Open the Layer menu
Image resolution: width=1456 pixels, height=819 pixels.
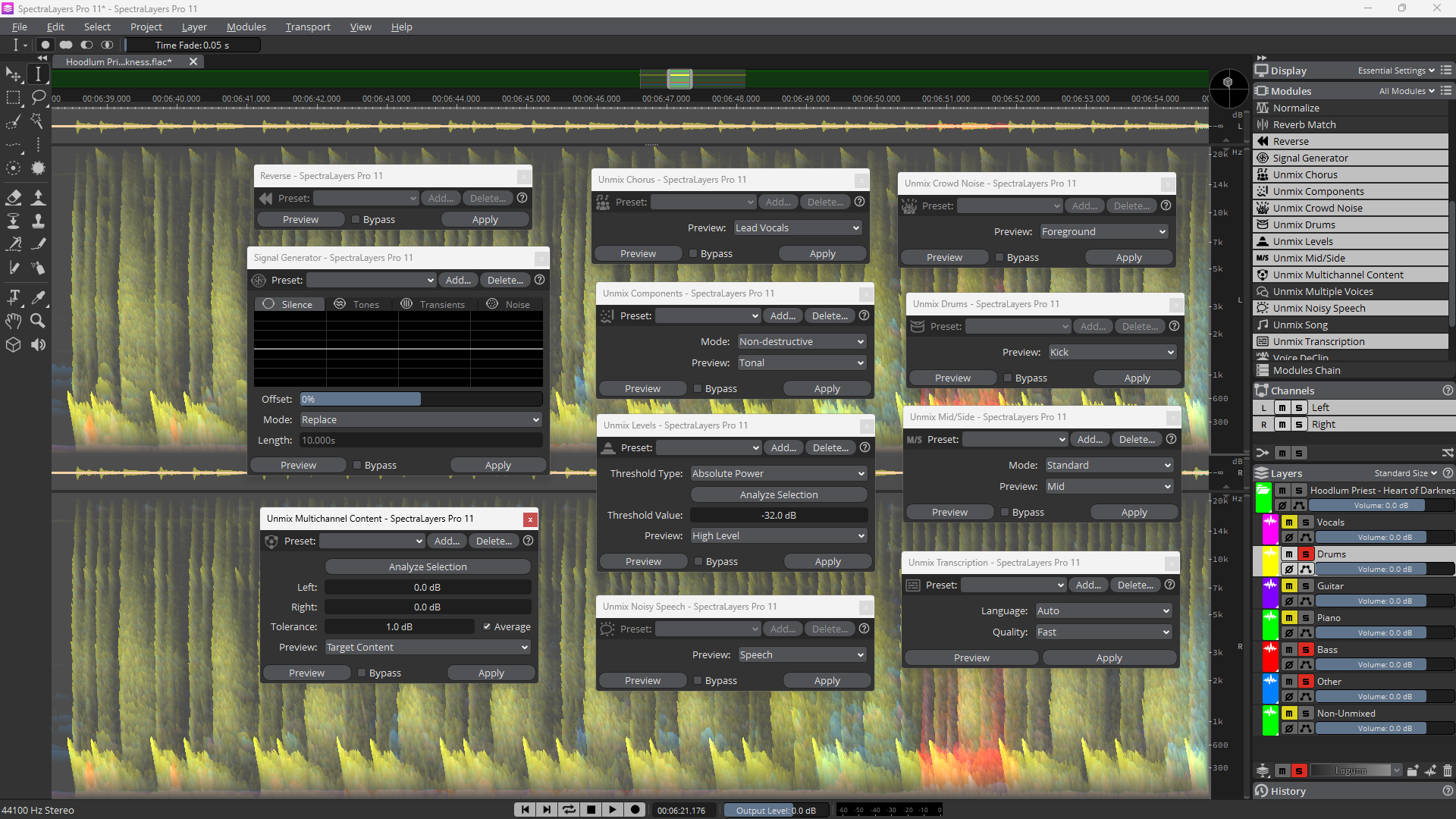coord(194,27)
